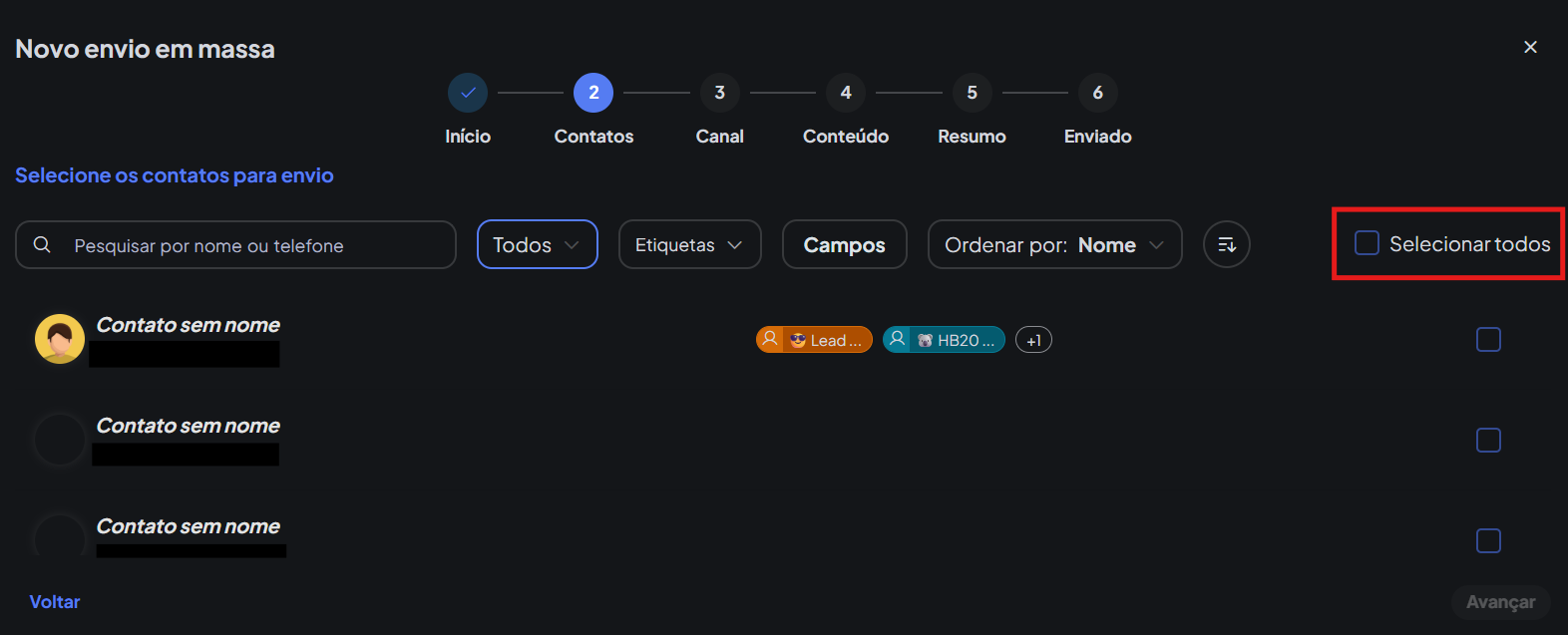Click the search magnifier icon
1568x635 pixels.
(x=42, y=245)
